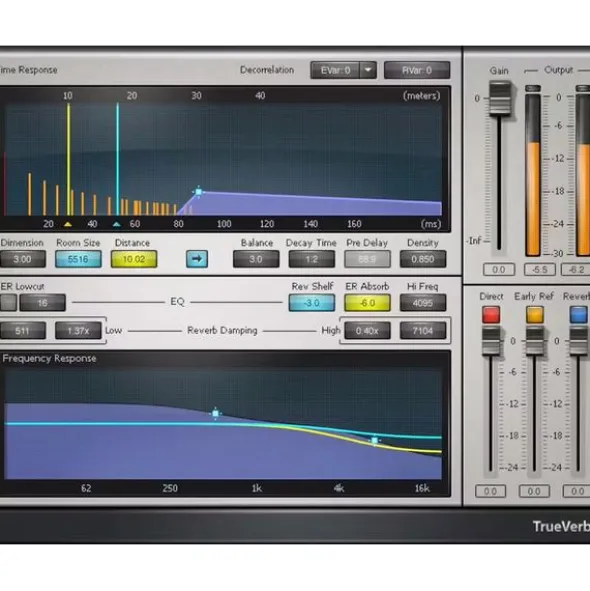
Task: Click the high damping ratio 0.40x
Action: pos(367,331)
